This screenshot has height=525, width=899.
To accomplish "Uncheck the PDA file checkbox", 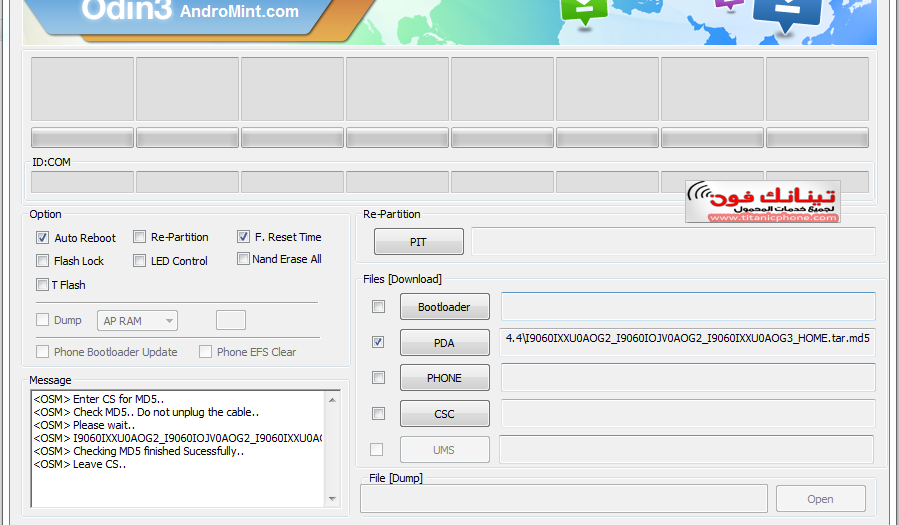I will pos(378,342).
